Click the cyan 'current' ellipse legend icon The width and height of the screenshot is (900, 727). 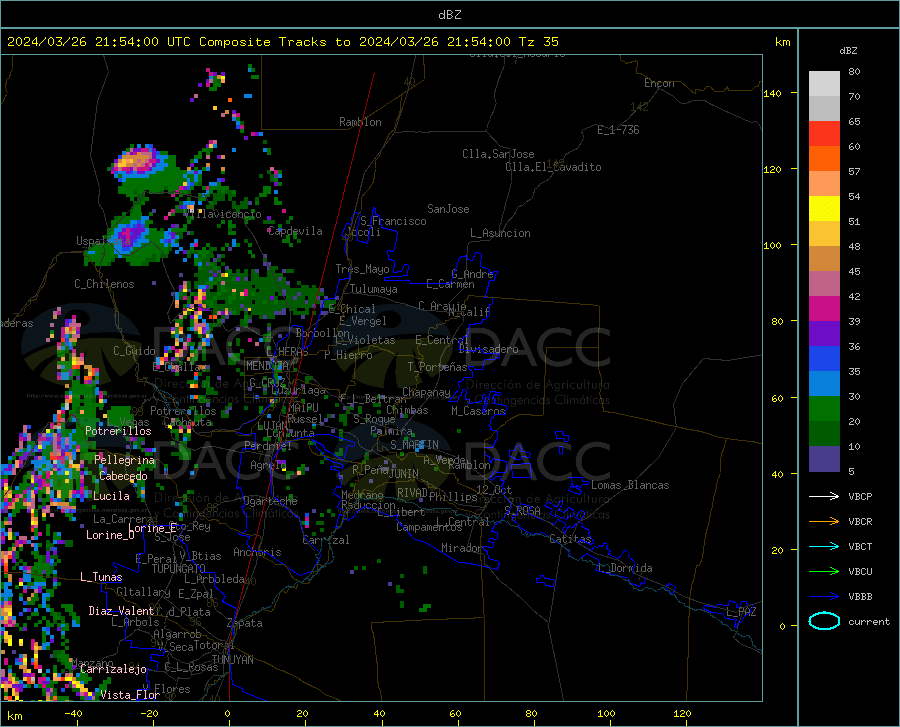coord(824,621)
